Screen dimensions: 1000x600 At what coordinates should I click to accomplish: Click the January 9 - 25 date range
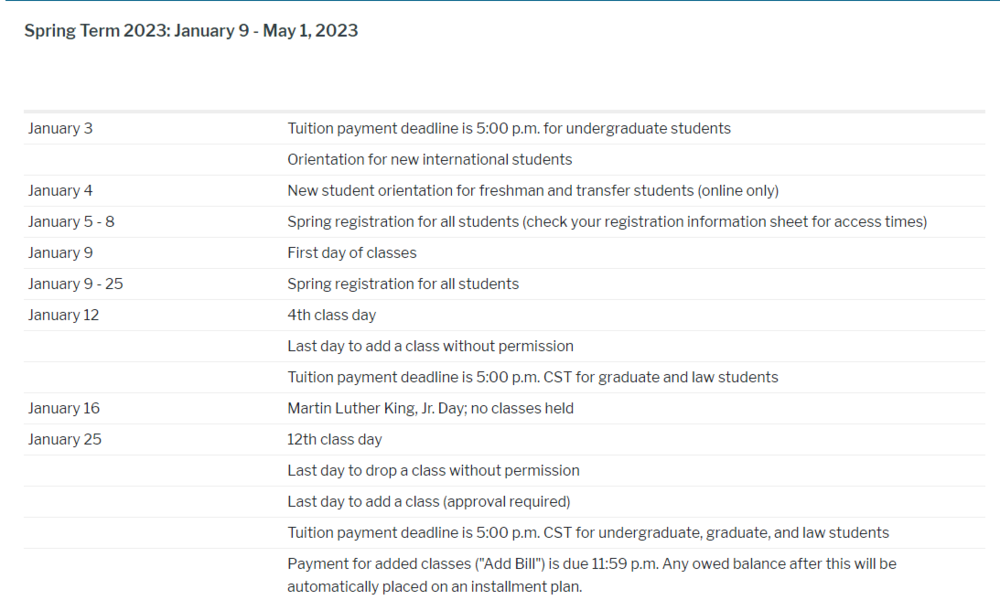click(x=75, y=283)
